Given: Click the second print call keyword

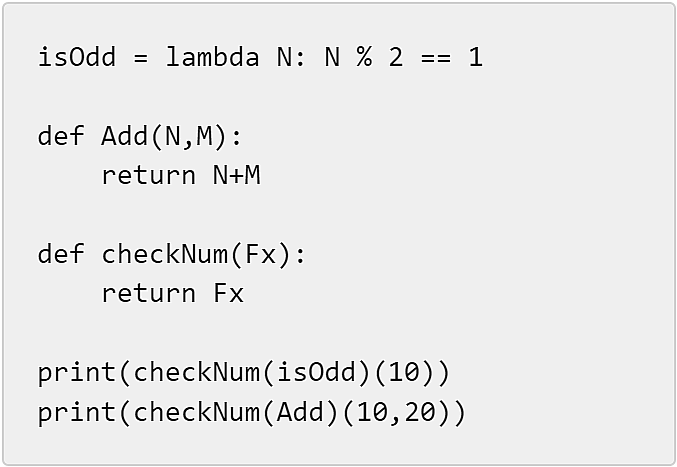Looking at the screenshot, I should pos(77,412).
